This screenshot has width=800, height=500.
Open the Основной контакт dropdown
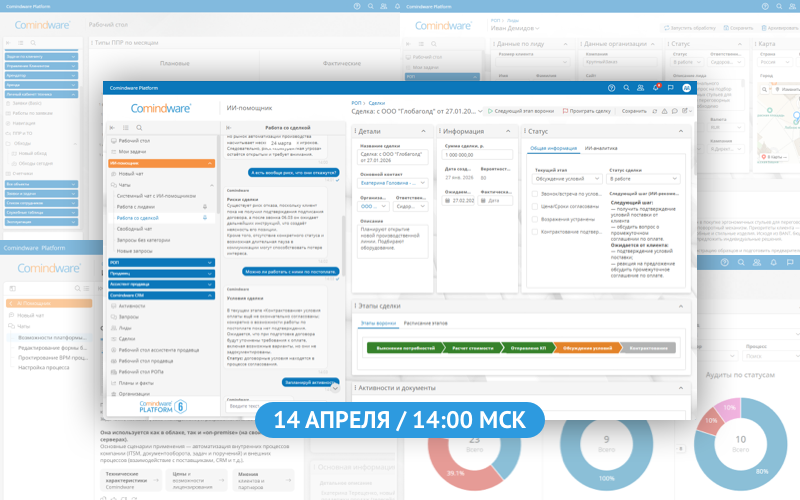pyautogui.click(x=393, y=183)
